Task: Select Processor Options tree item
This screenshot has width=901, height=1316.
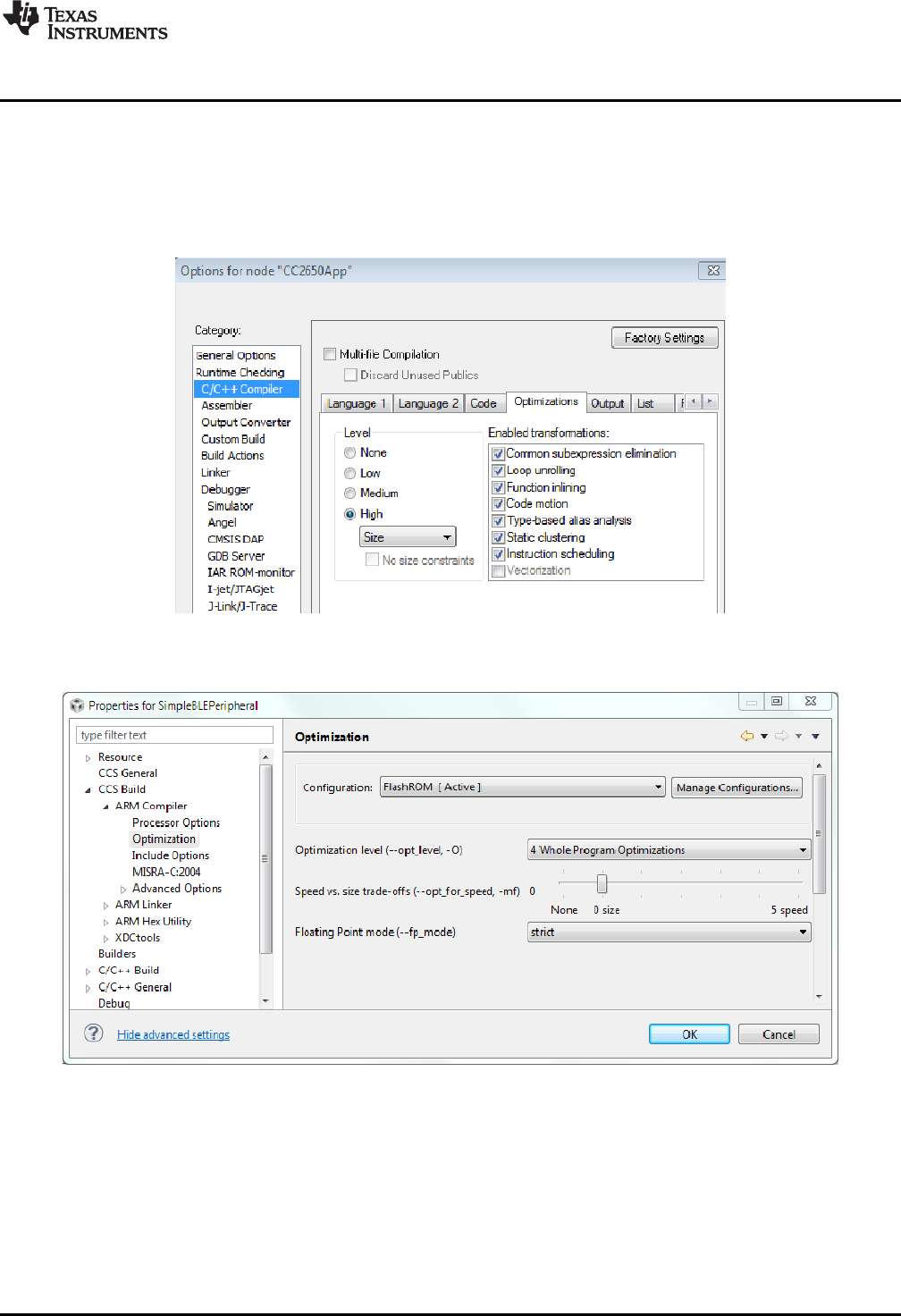Action: pyautogui.click(x=176, y=822)
